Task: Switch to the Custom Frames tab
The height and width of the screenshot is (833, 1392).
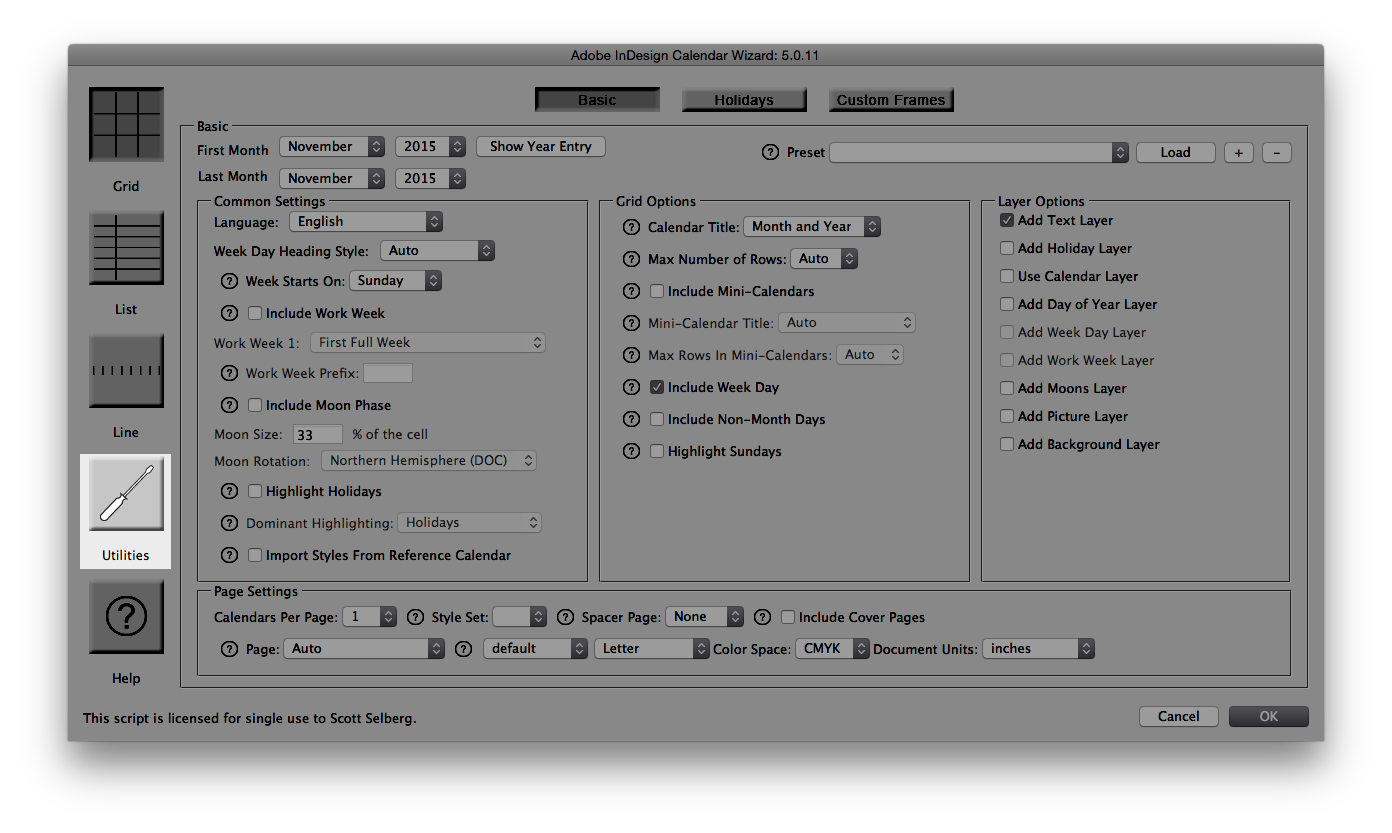Action: pyautogui.click(x=891, y=100)
